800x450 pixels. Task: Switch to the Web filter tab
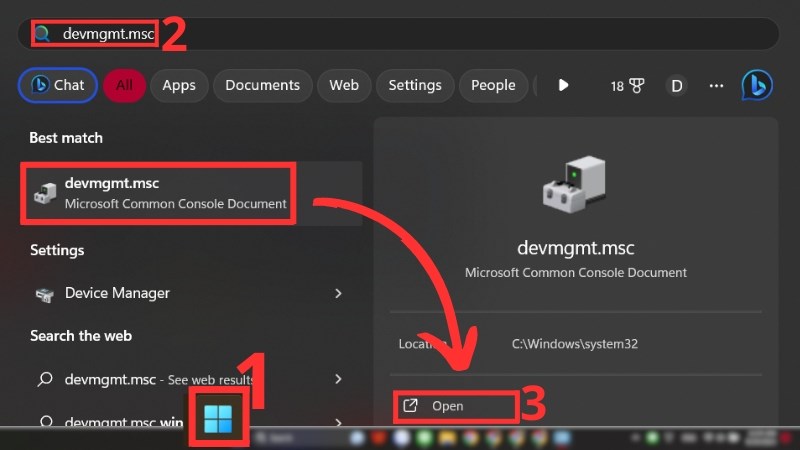point(344,85)
